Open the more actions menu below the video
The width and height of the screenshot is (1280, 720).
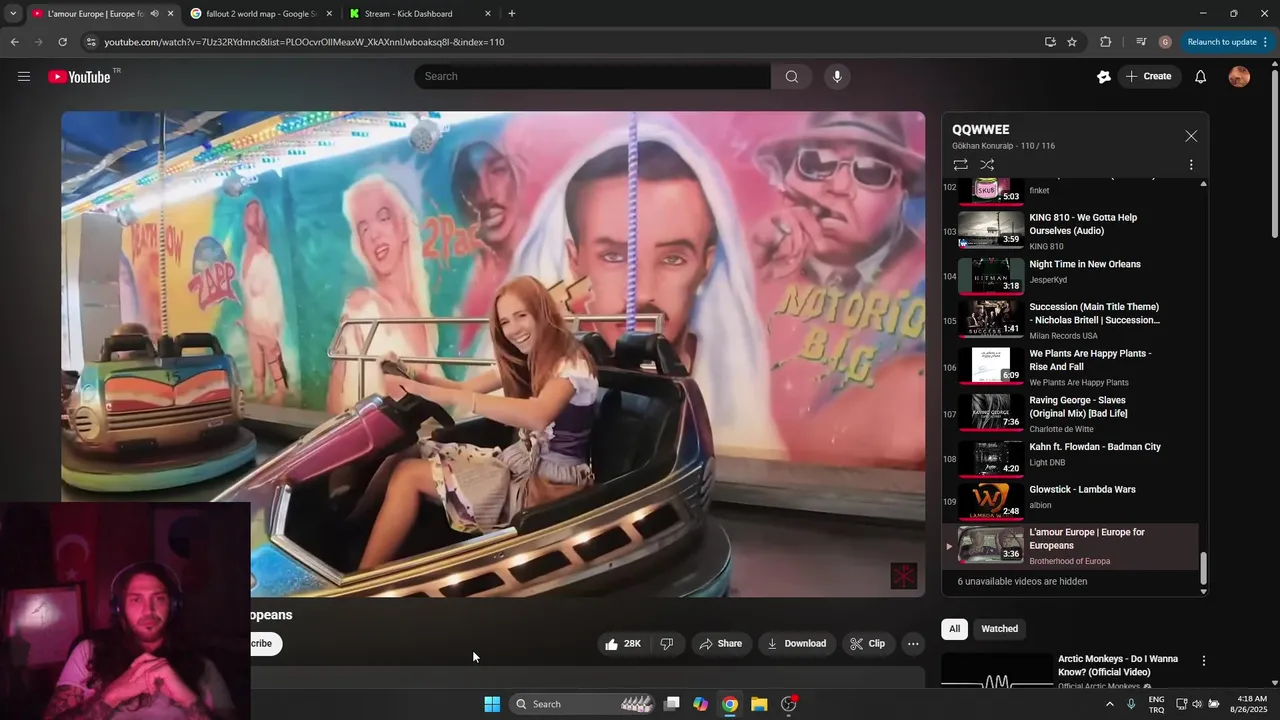(913, 644)
